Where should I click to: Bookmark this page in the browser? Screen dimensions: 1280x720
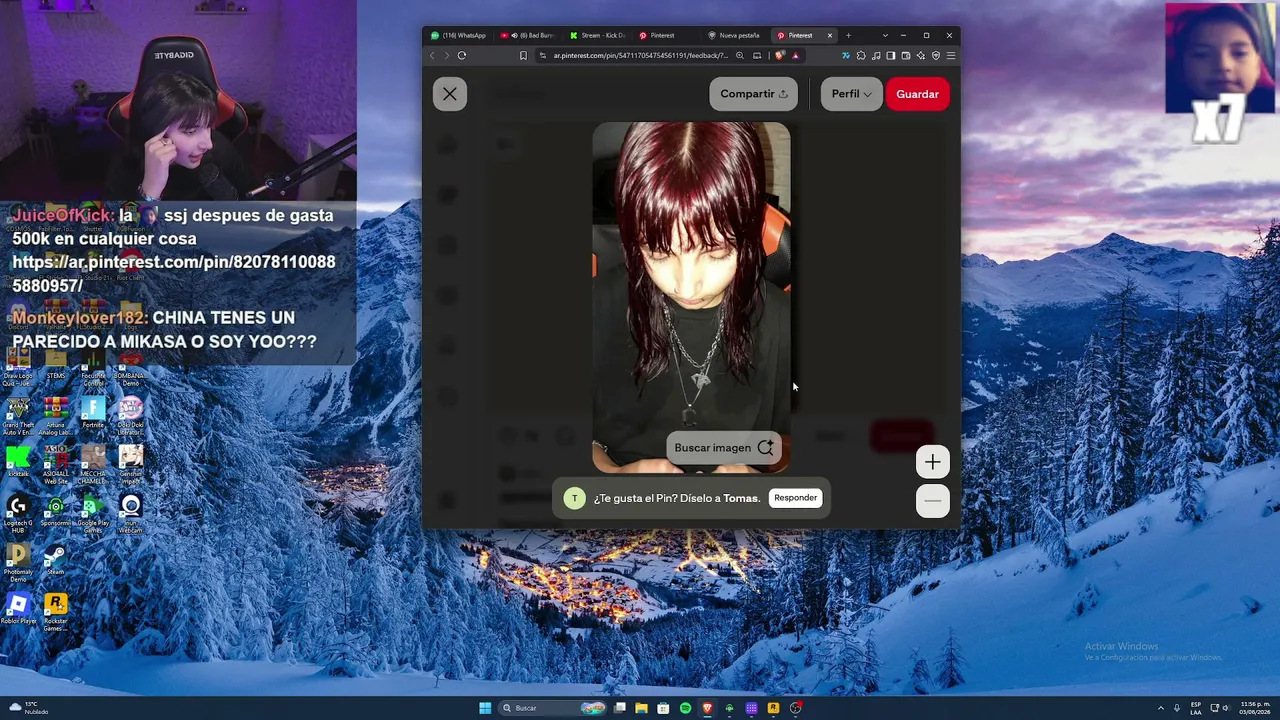pyautogui.click(x=523, y=56)
